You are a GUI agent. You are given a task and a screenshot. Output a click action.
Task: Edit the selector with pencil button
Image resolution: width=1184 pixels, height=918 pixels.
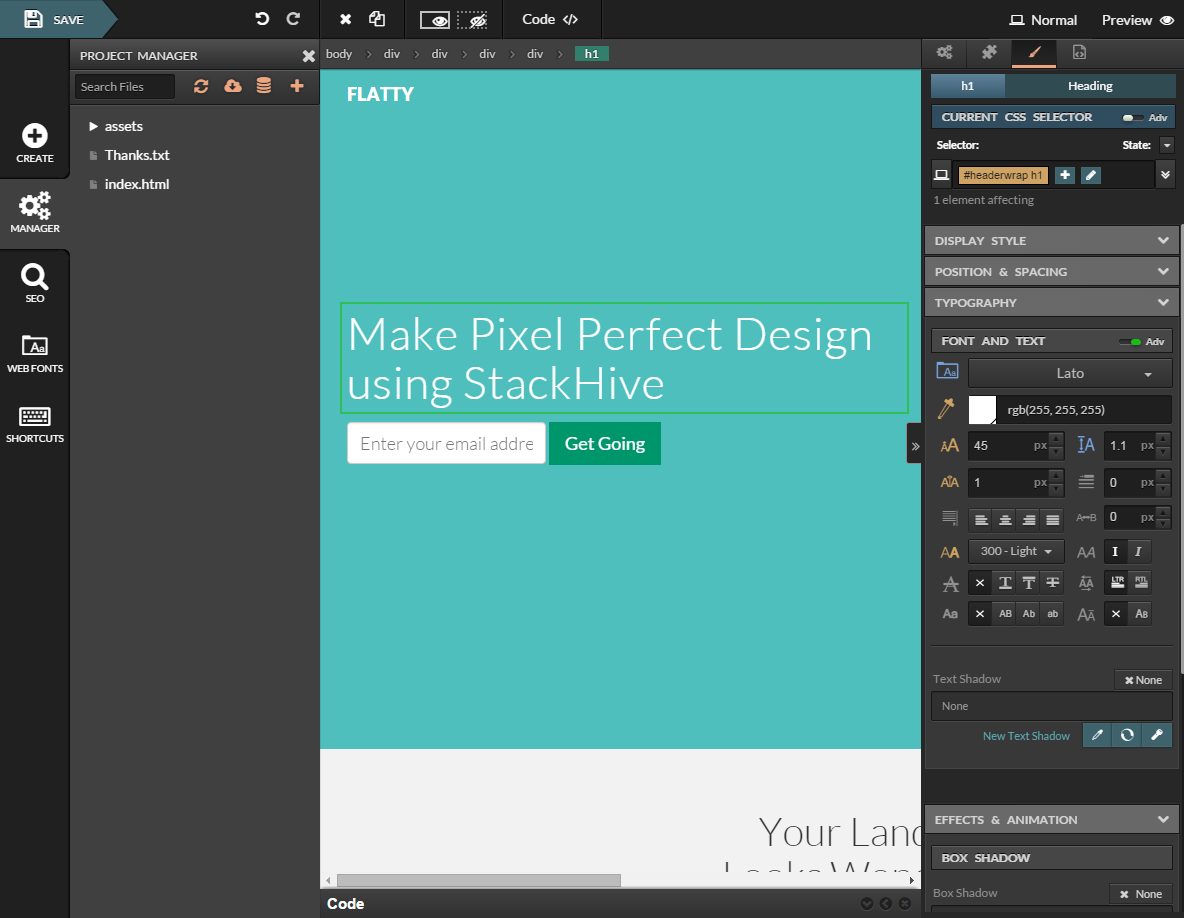tap(1090, 175)
